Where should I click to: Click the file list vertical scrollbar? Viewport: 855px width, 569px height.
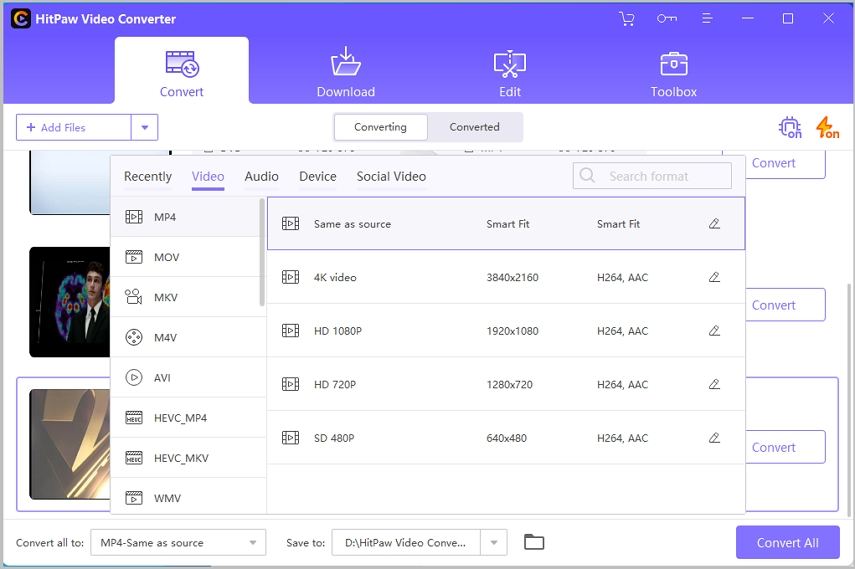(848, 400)
